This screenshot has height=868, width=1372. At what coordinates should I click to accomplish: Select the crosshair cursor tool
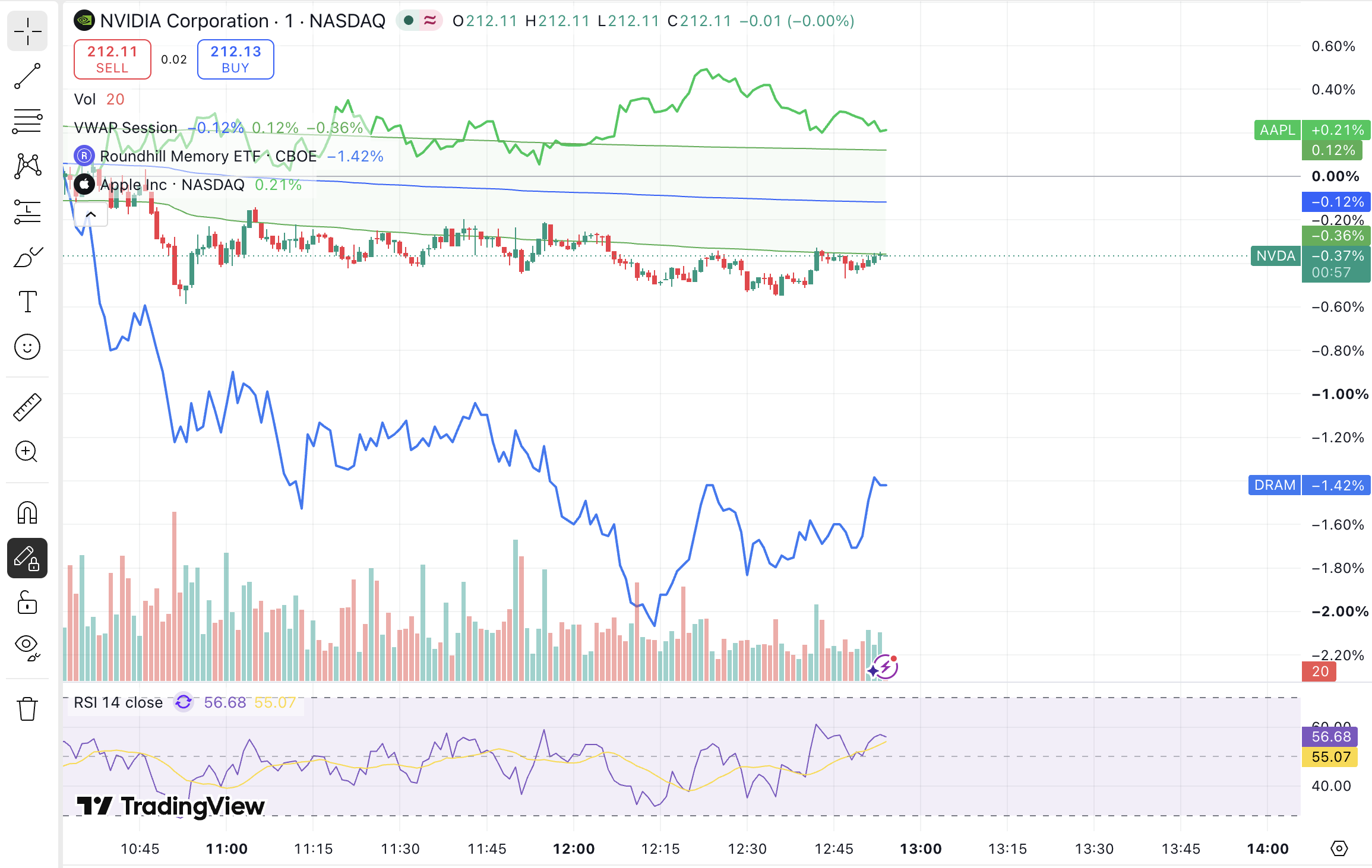tap(27, 31)
